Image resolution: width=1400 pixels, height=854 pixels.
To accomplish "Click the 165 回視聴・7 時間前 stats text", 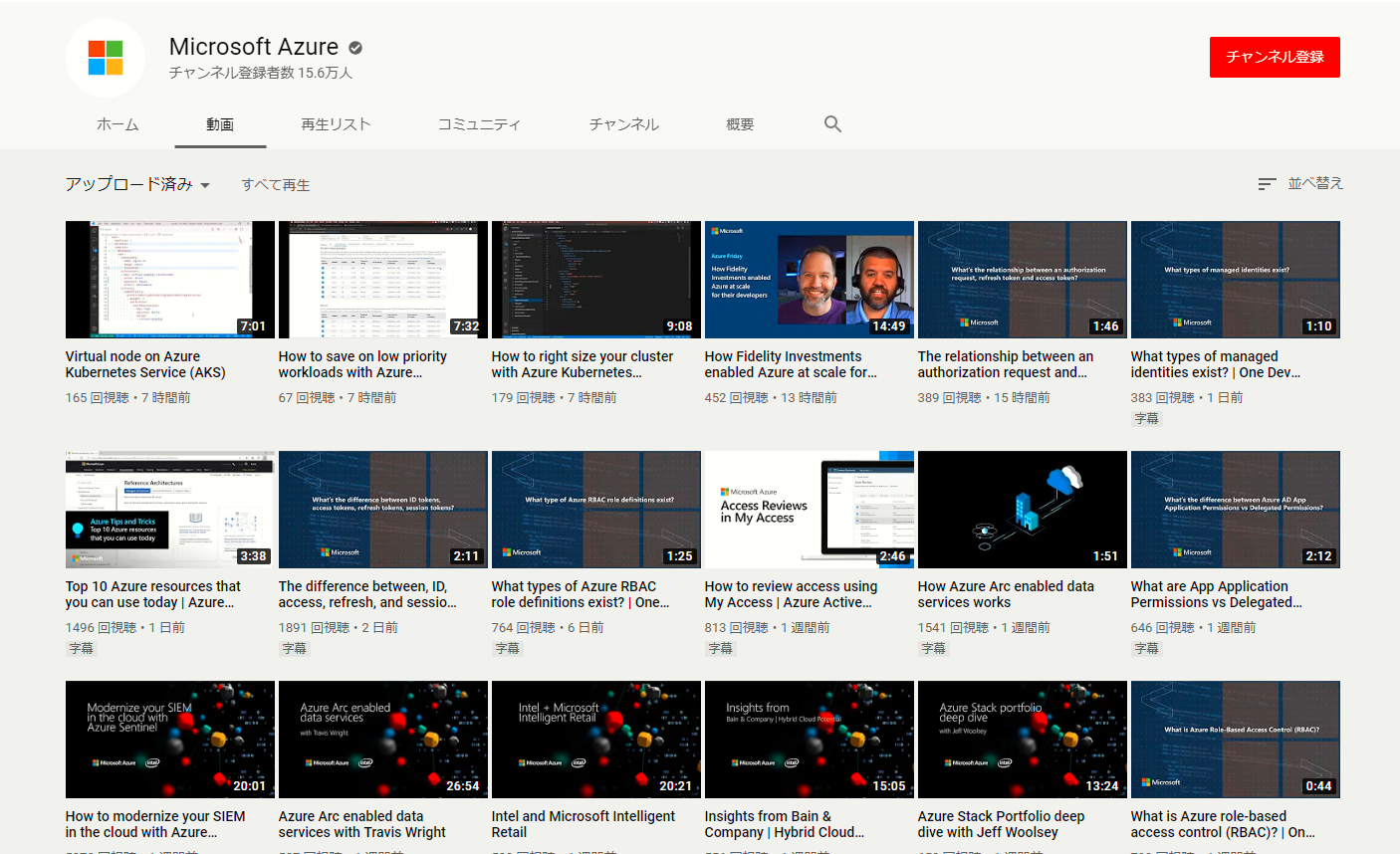I will (127, 398).
